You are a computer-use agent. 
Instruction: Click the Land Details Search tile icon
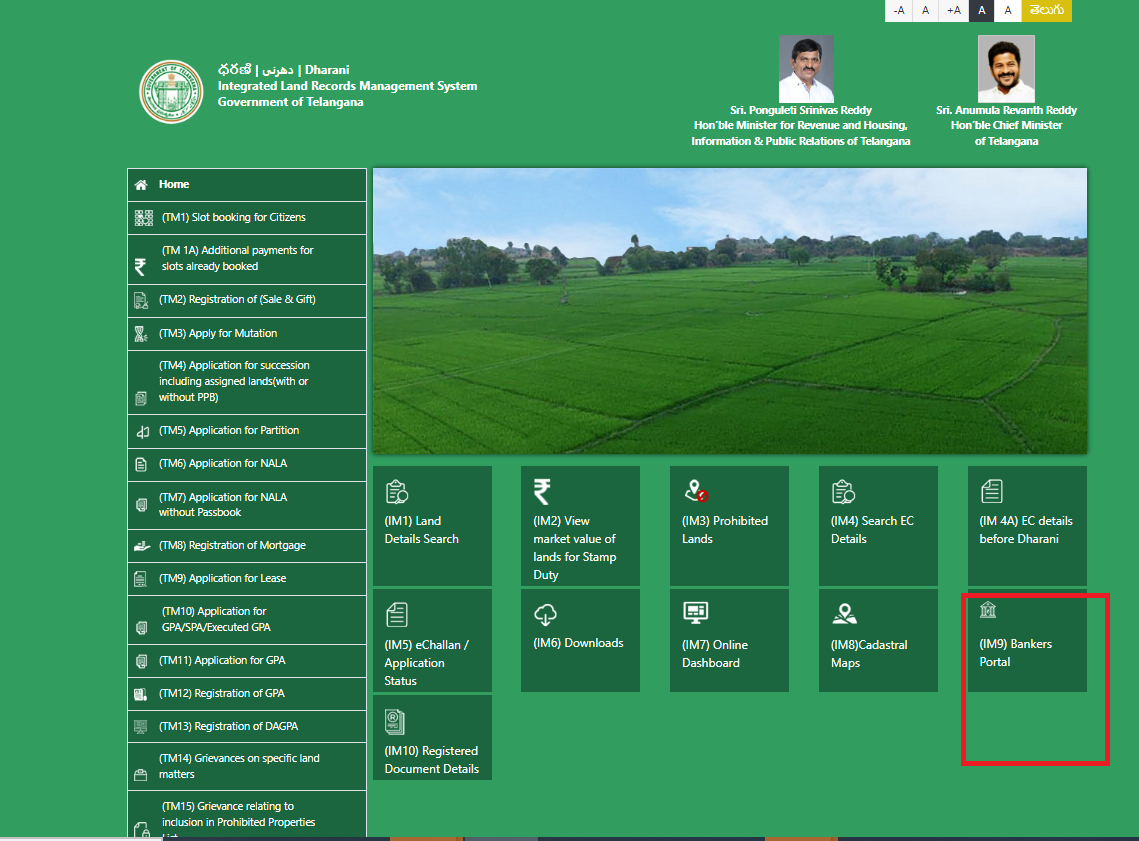pyautogui.click(x=396, y=491)
